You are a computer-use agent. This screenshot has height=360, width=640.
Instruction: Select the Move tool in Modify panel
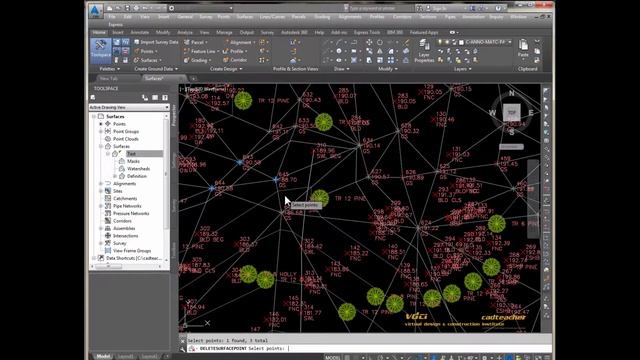369,42
